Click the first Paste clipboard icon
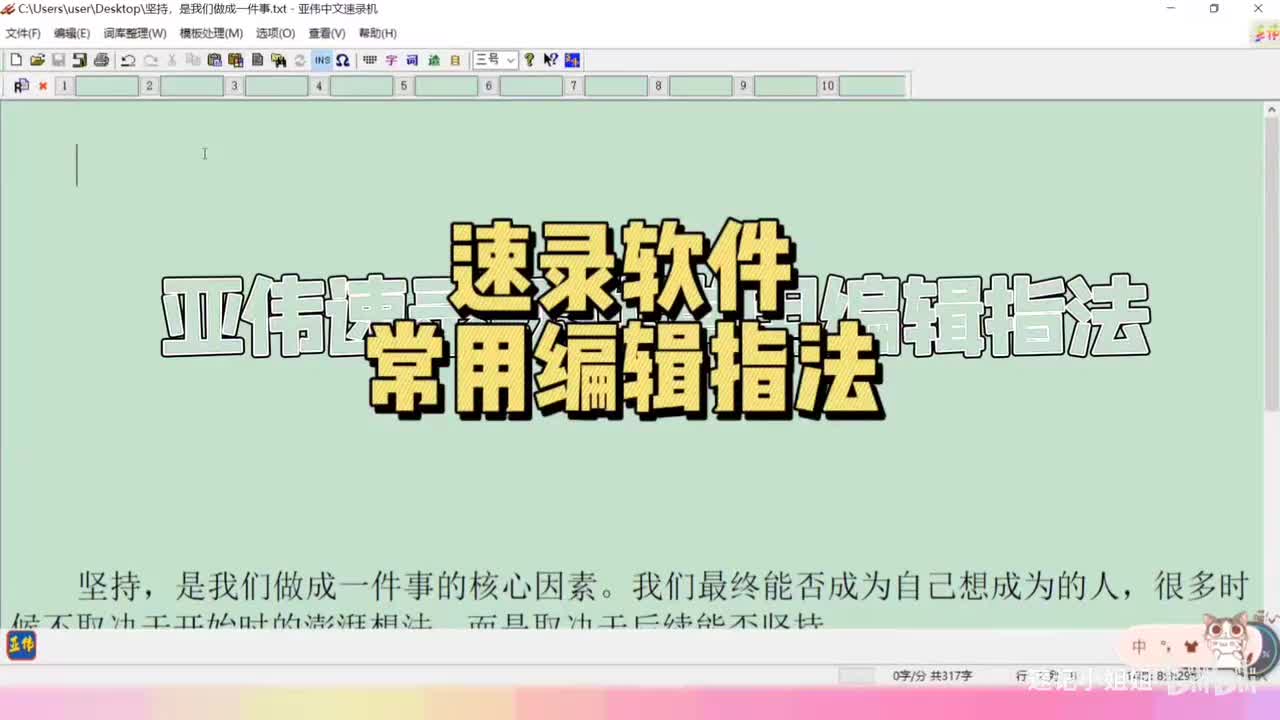The image size is (1280, 720). 214,60
